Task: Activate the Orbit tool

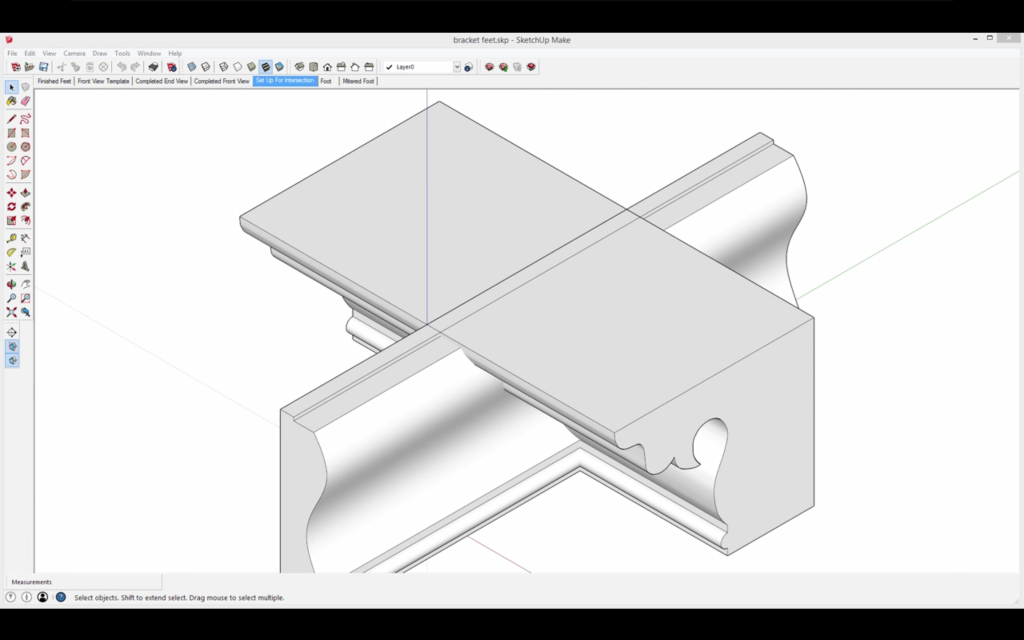Action: click(x=12, y=285)
